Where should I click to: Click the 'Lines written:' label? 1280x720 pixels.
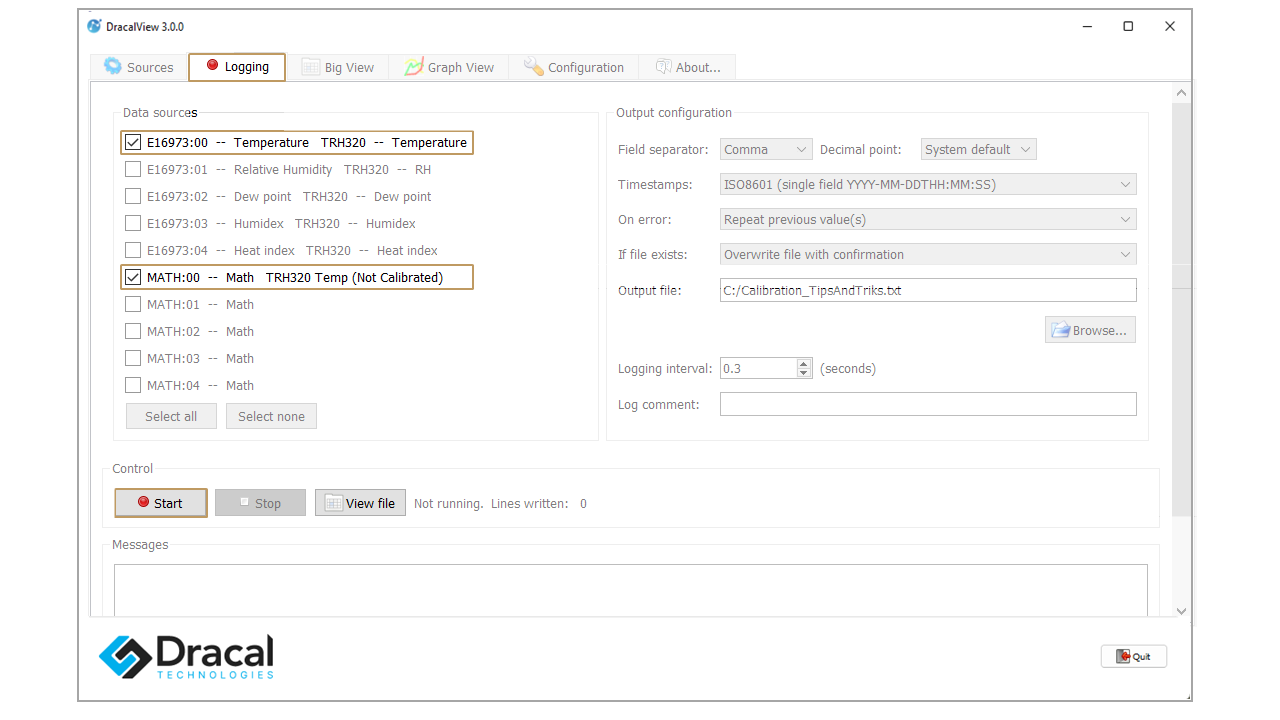point(529,503)
